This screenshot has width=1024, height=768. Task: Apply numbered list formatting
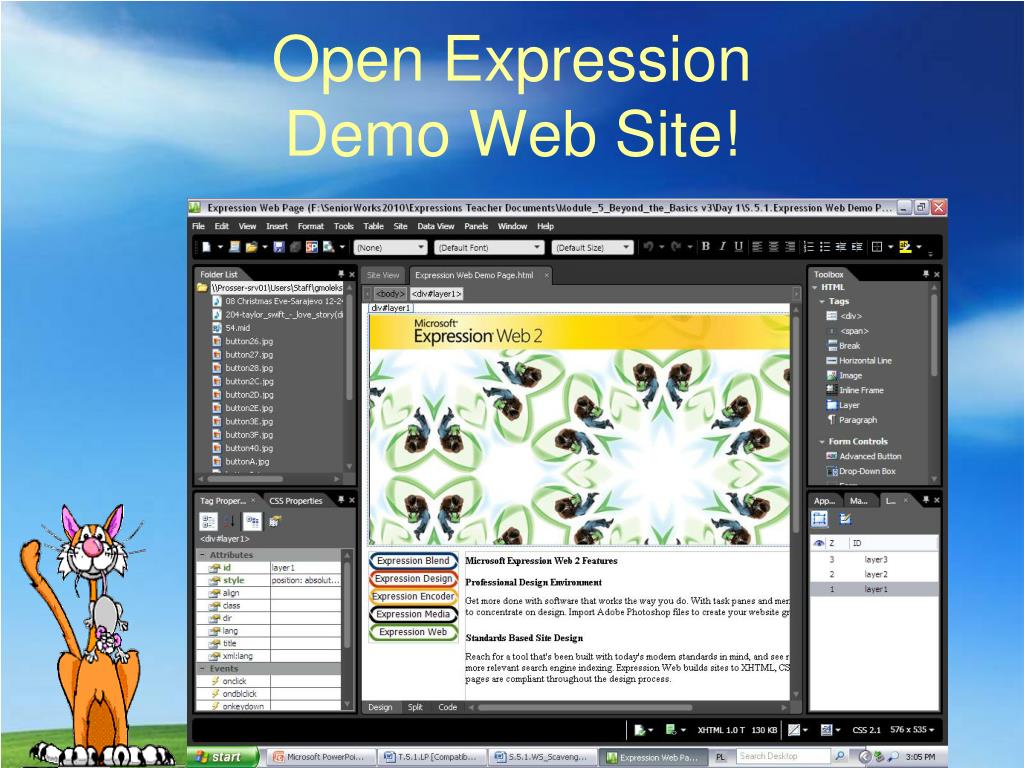pos(808,247)
